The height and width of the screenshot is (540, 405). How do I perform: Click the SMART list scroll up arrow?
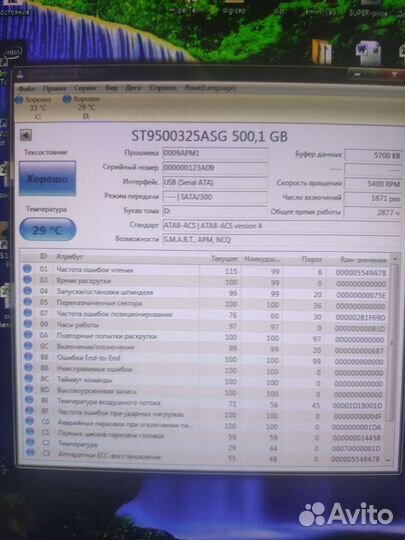pyautogui.click(x=395, y=259)
